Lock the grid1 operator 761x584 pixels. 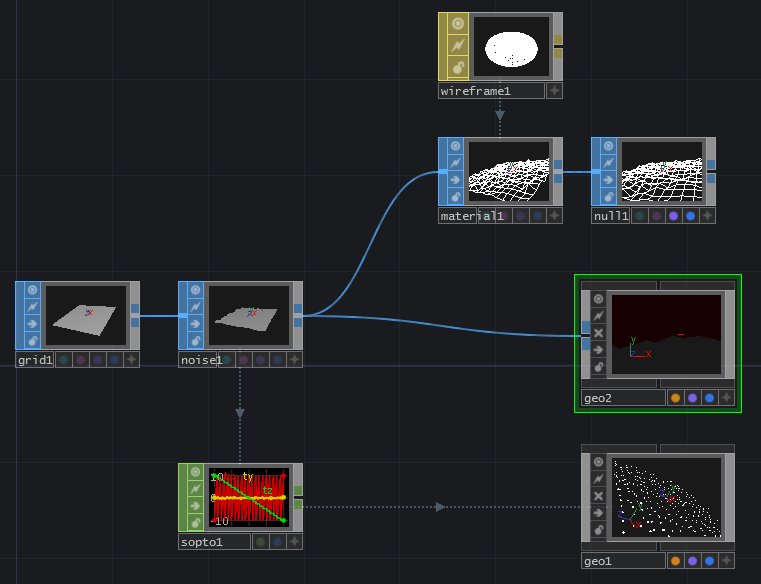pyautogui.click(x=32, y=342)
